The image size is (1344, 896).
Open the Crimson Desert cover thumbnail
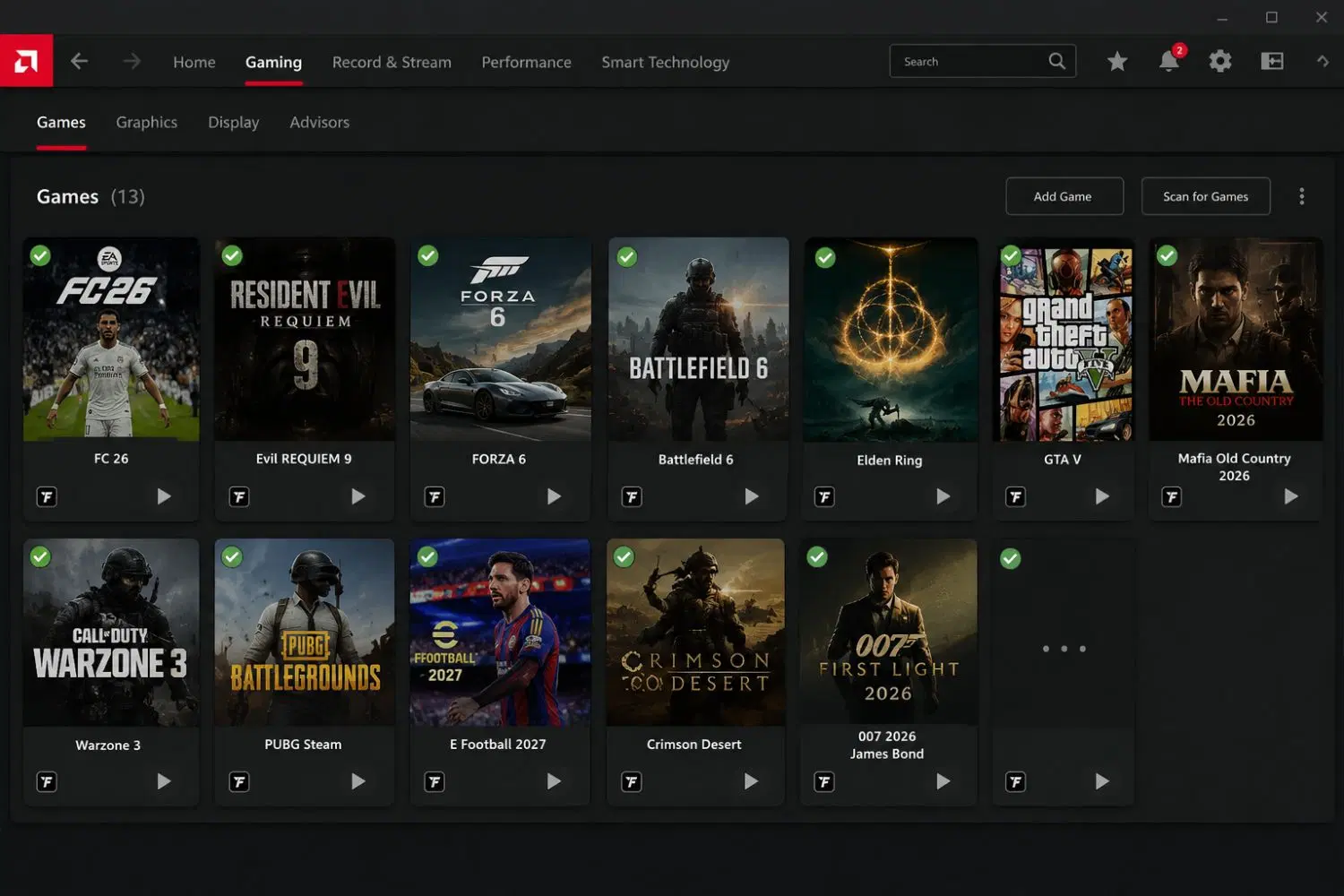tap(695, 632)
